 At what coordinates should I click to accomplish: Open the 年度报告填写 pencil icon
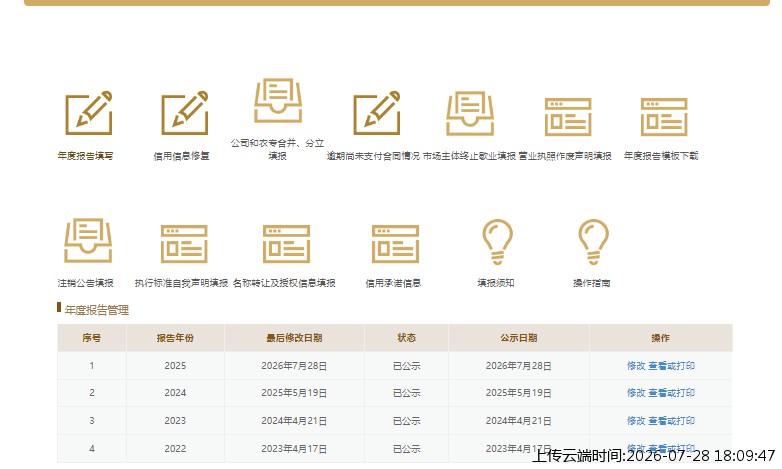pos(89,113)
